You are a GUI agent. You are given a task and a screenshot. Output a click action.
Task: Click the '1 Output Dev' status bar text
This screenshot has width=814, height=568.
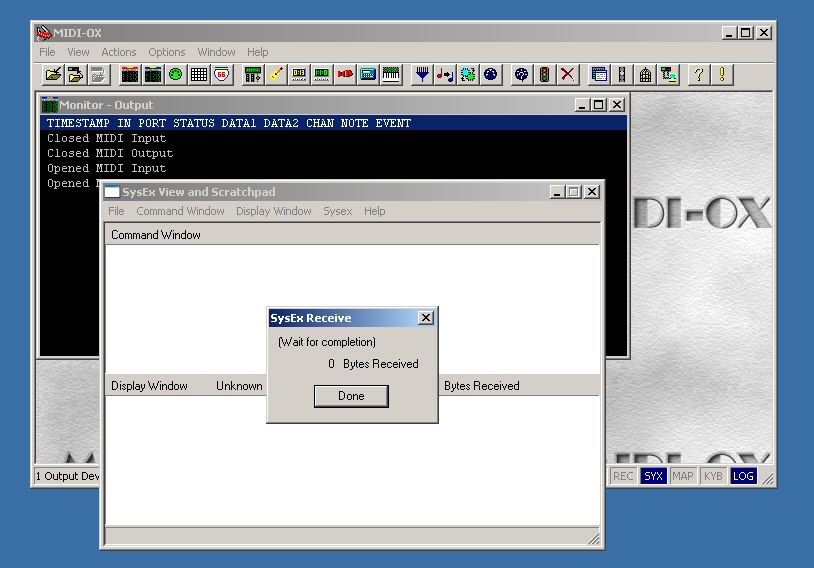click(67, 476)
